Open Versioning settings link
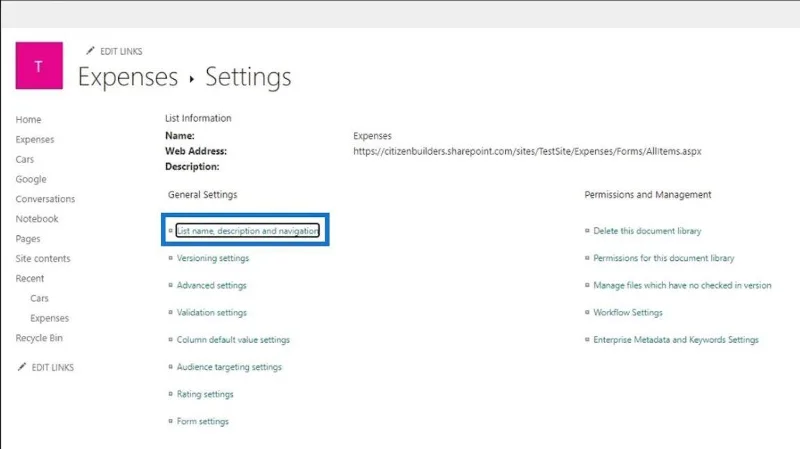This screenshot has height=449, width=800. click(213, 258)
